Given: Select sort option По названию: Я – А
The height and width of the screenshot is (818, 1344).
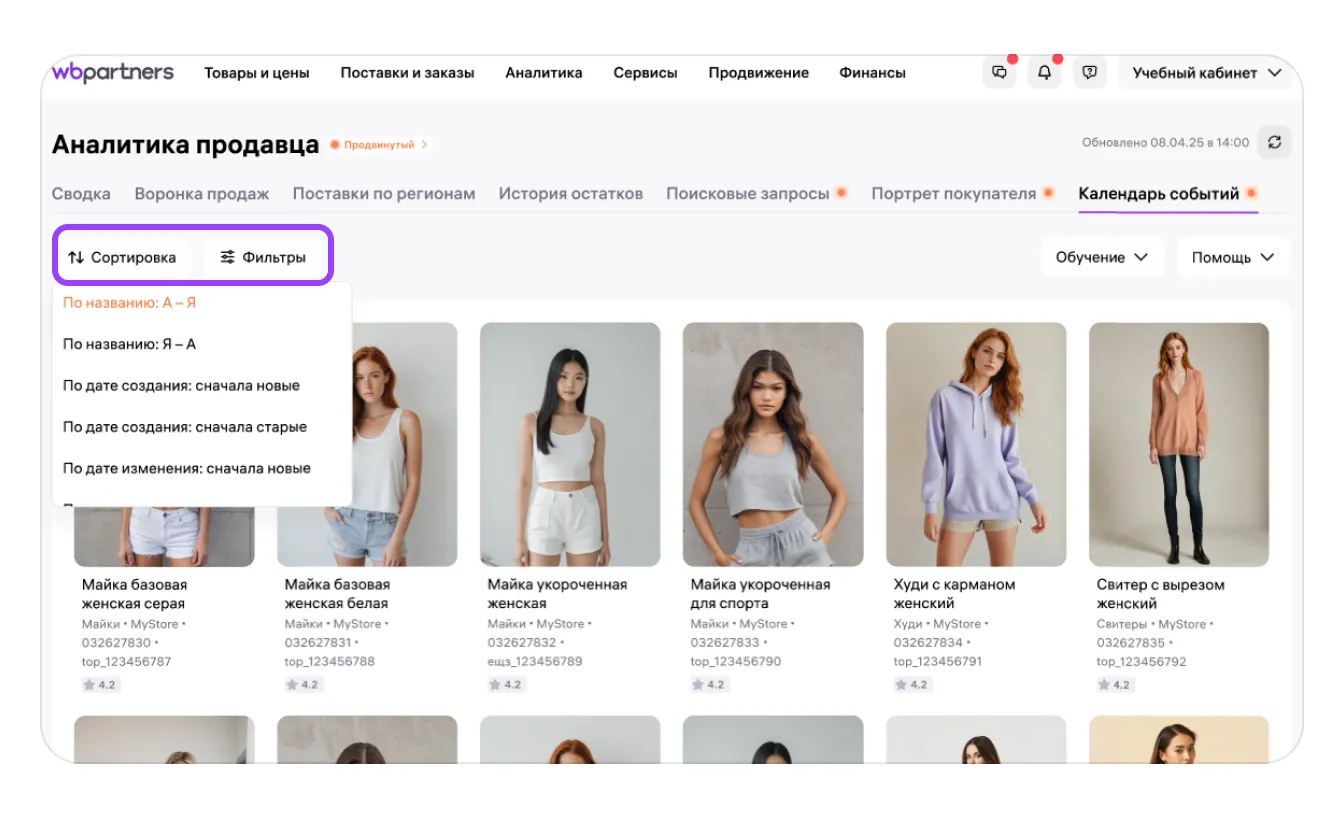Looking at the screenshot, I should pyautogui.click(x=130, y=344).
